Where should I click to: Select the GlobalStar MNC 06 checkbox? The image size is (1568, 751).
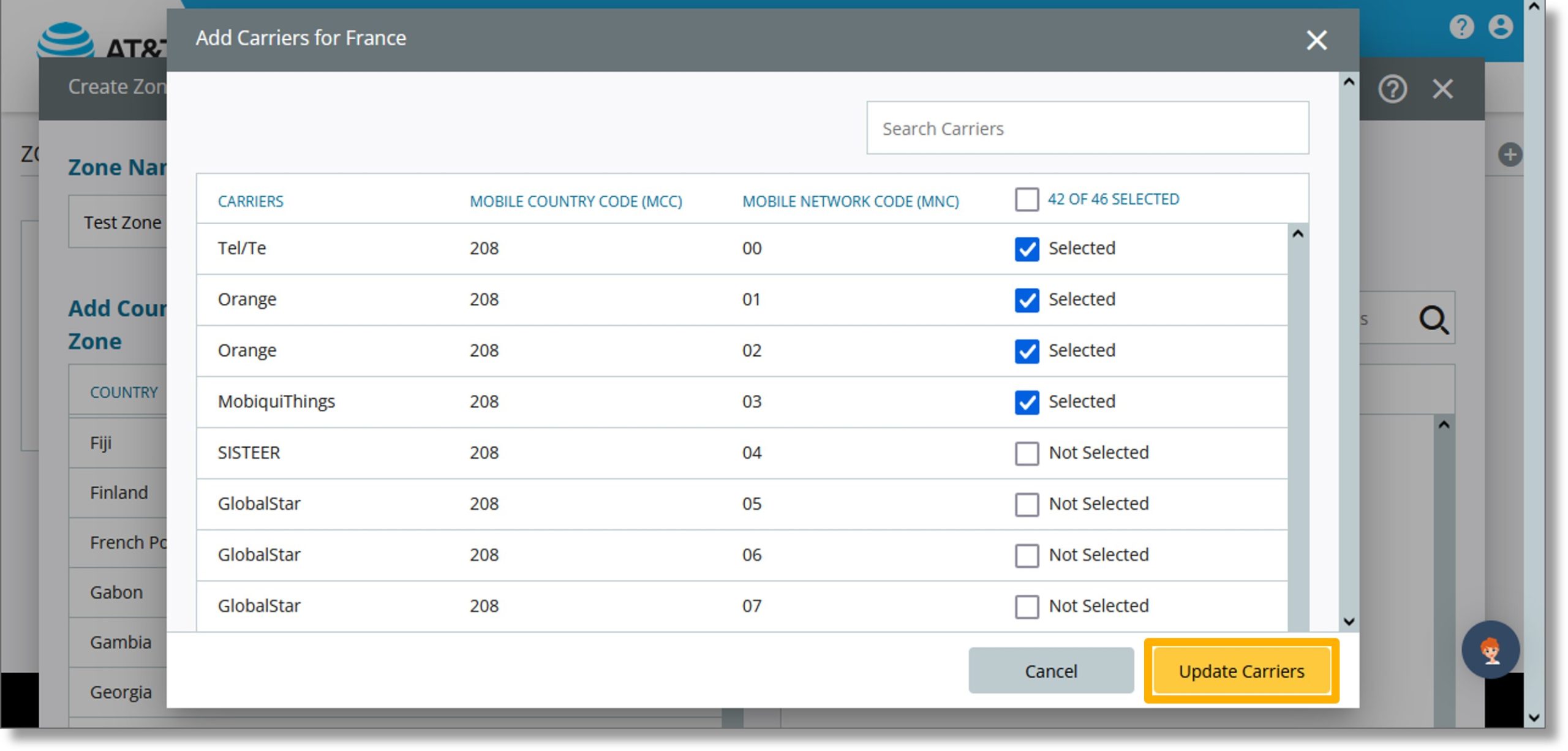coord(1027,556)
